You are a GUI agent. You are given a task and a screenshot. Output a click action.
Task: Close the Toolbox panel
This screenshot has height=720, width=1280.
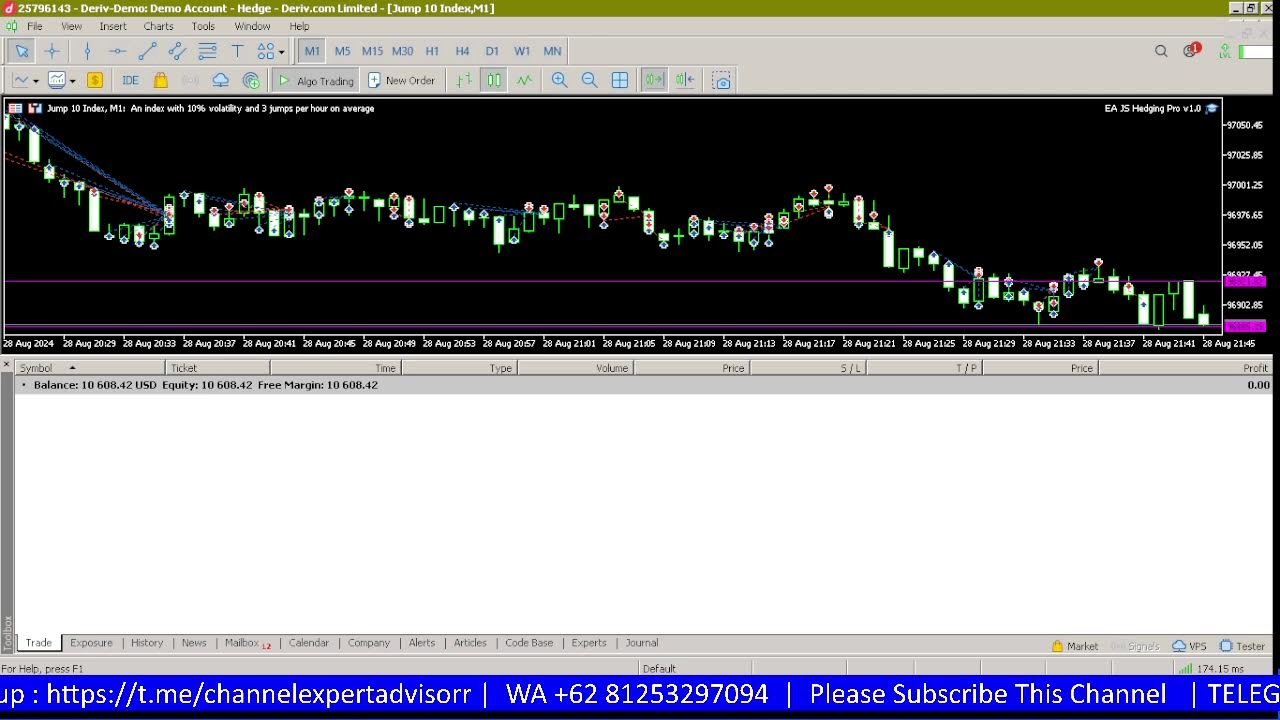tap(7, 365)
